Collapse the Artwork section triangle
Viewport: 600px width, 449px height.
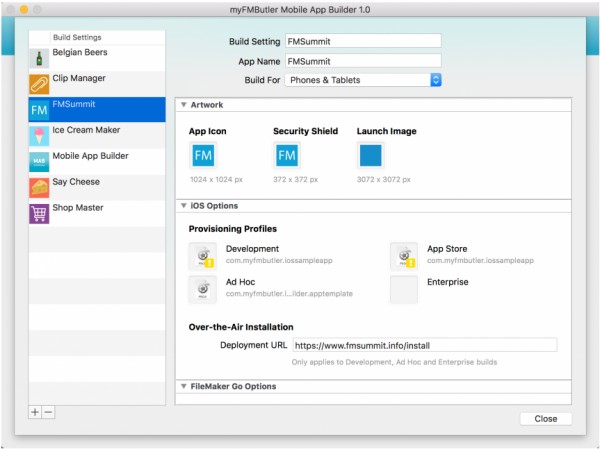(x=184, y=104)
